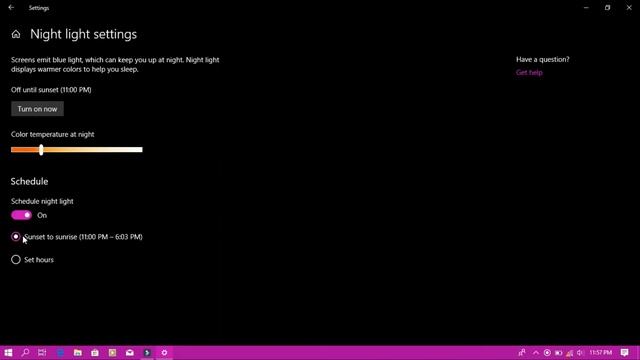Image resolution: width=640 pixels, height=360 pixels.
Task: Click 'Color temperature at night' label
Action: 53,134
